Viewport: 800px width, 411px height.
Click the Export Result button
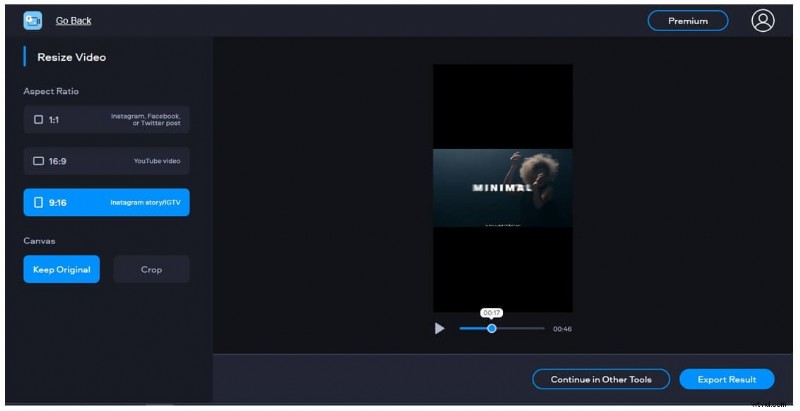pyautogui.click(x=727, y=379)
